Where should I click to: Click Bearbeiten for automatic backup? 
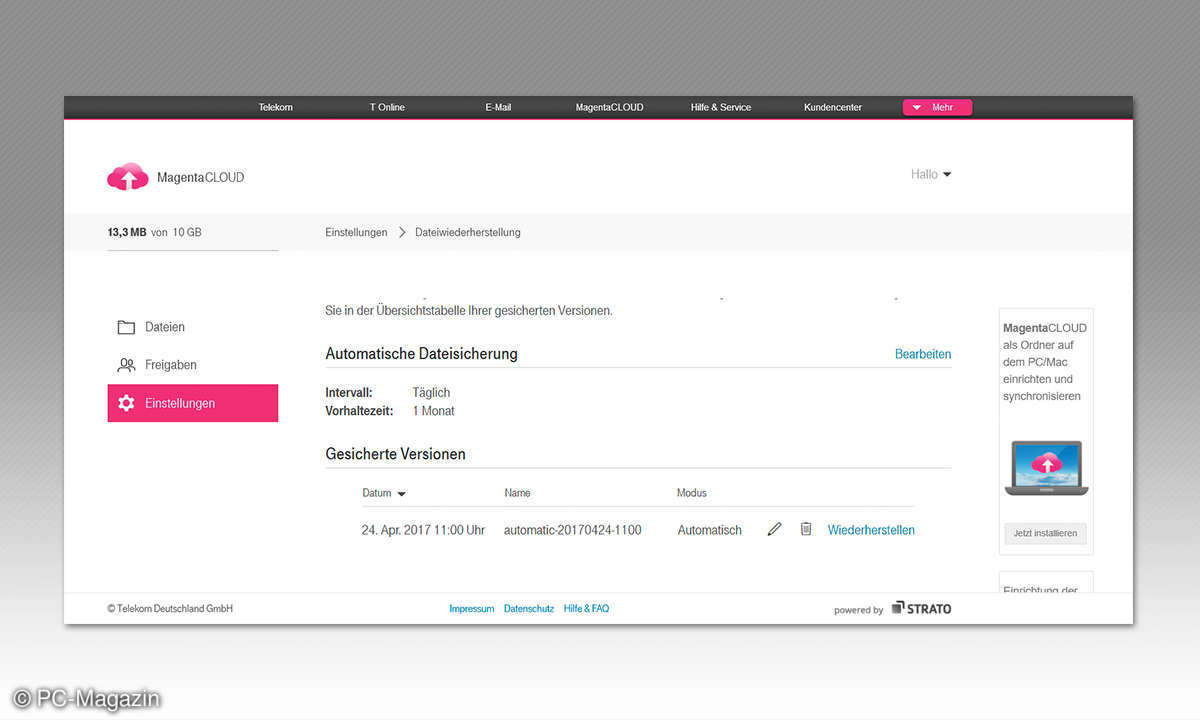(x=923, y=354)
